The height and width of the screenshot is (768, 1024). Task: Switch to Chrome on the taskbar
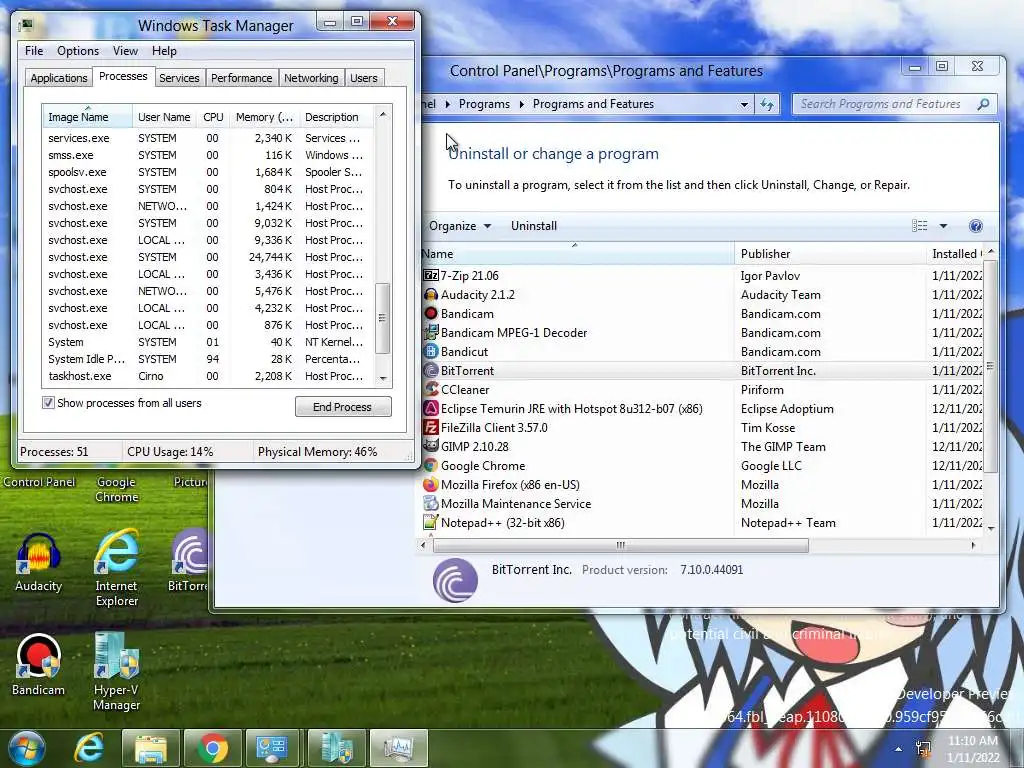(213, 748)
